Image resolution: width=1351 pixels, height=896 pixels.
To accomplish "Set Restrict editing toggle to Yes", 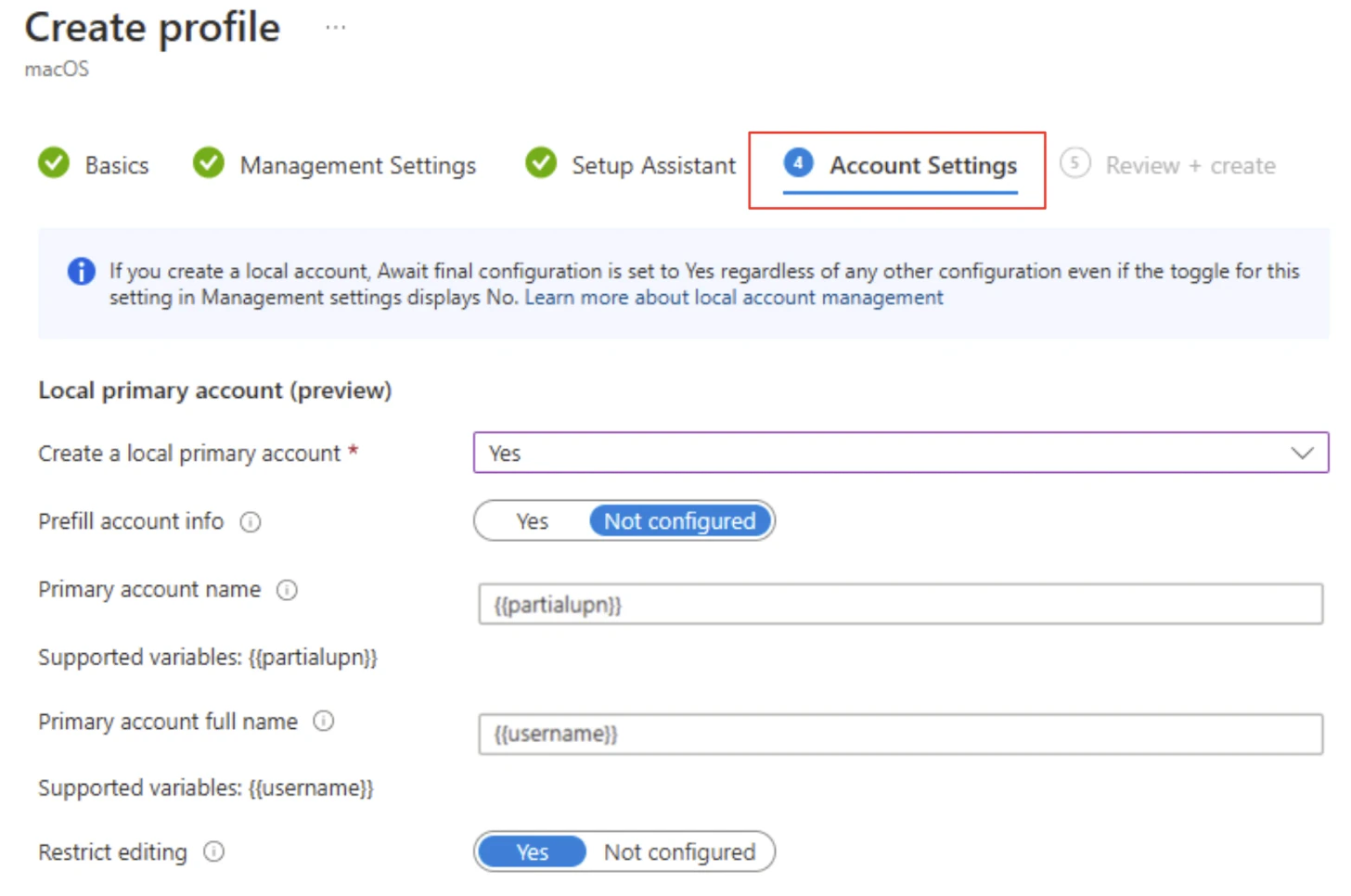I will point(533,852).
